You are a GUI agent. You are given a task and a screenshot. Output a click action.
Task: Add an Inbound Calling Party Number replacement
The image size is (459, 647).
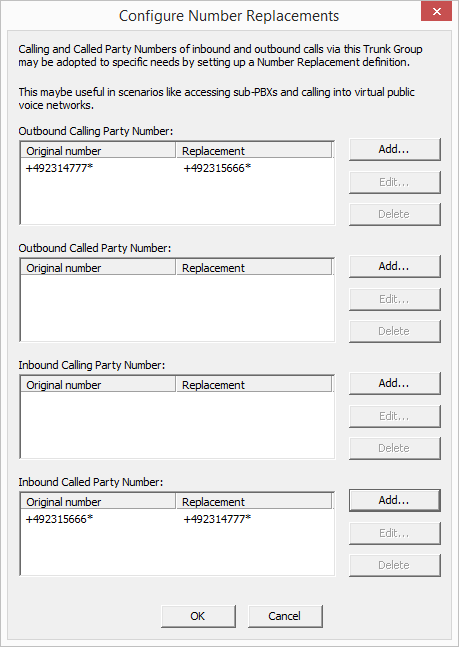(x=395, y=383)
